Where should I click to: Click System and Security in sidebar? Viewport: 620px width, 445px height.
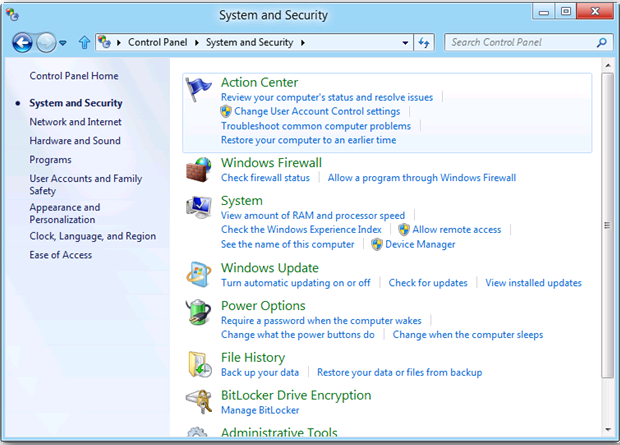(76, 103)
